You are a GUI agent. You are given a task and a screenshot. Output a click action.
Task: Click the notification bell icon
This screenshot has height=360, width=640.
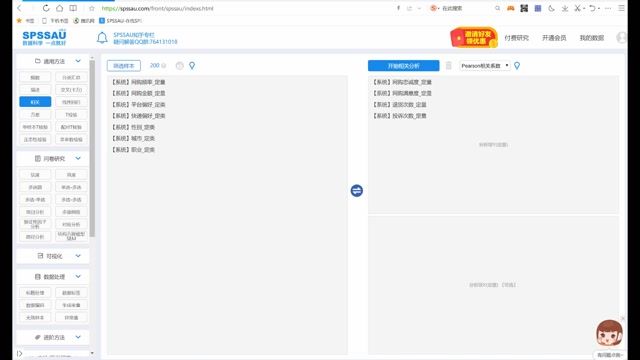[x=102, y=38]
